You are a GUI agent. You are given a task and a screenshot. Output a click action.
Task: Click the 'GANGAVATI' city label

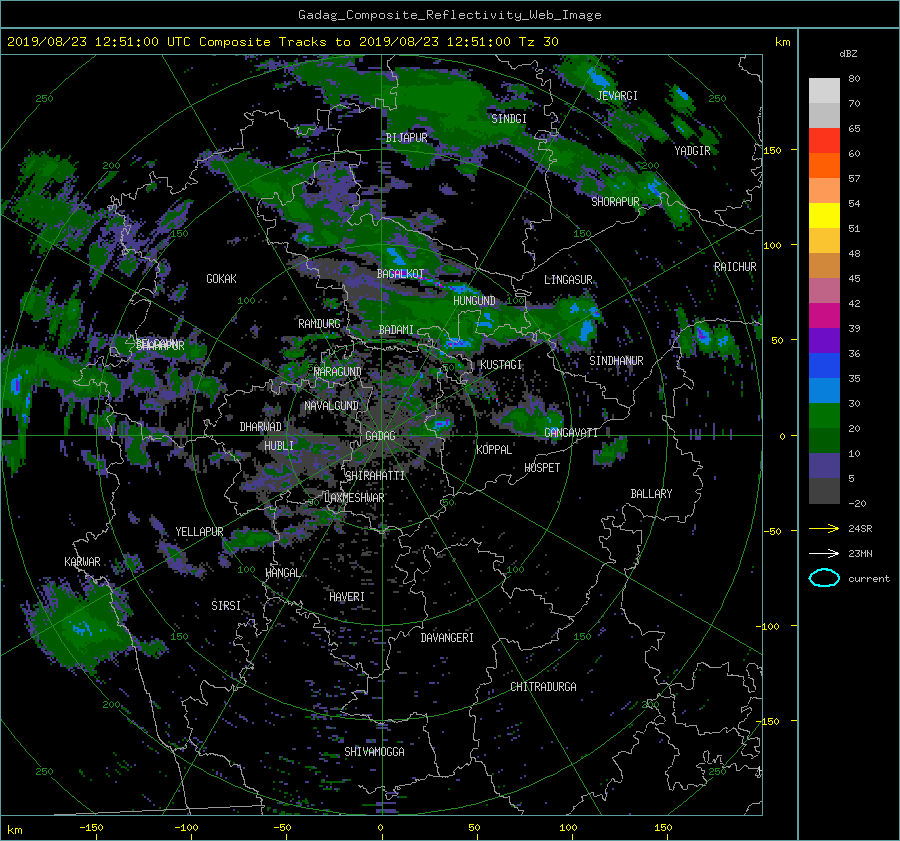coord(571,433)
